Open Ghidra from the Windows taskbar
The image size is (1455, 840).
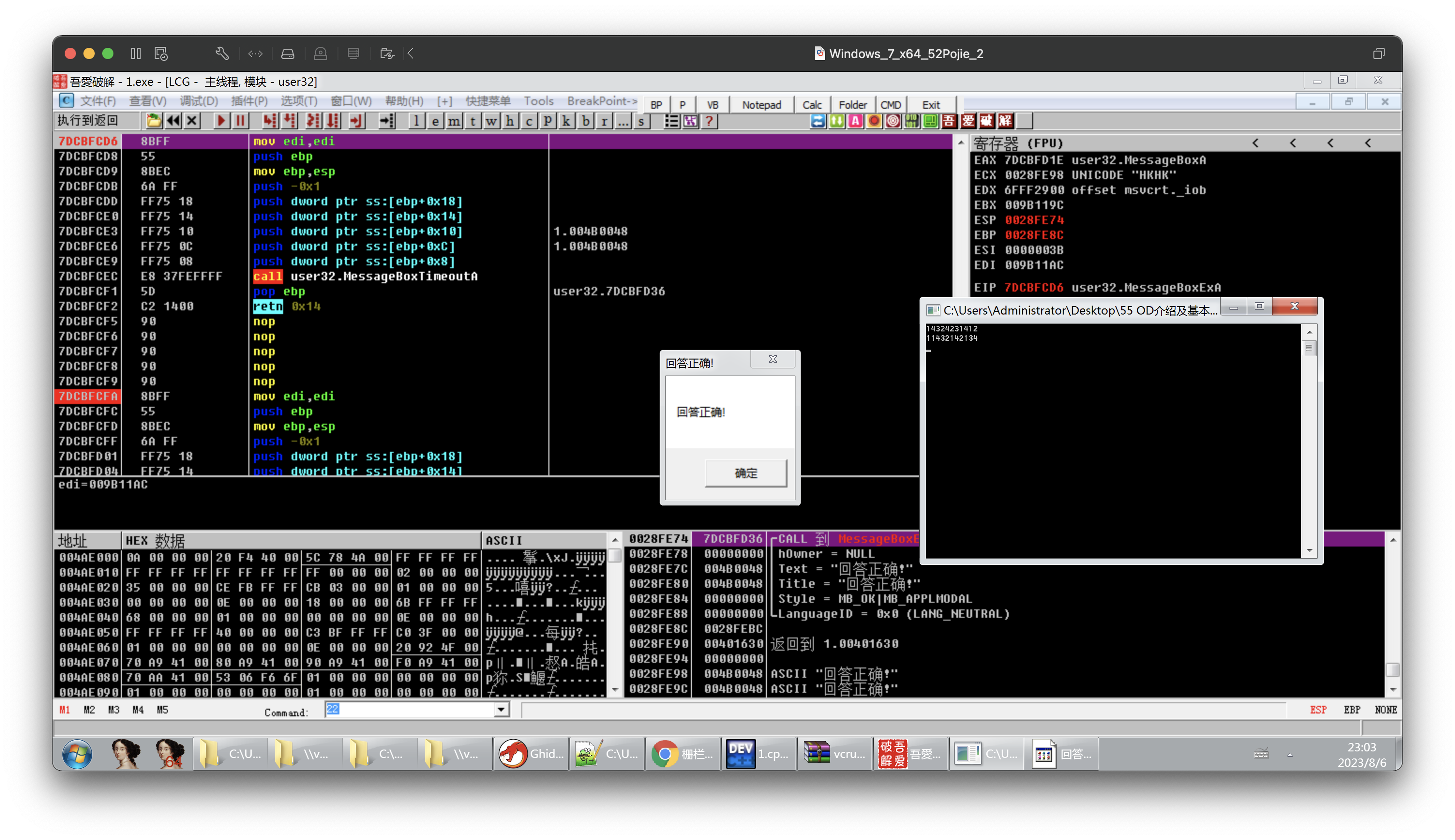click(532, 753)
